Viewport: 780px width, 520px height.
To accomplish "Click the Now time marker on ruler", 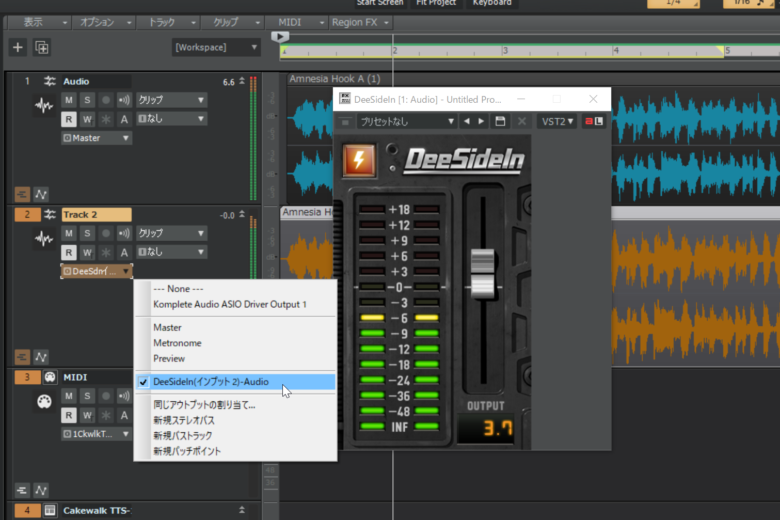I will [280, 36].
